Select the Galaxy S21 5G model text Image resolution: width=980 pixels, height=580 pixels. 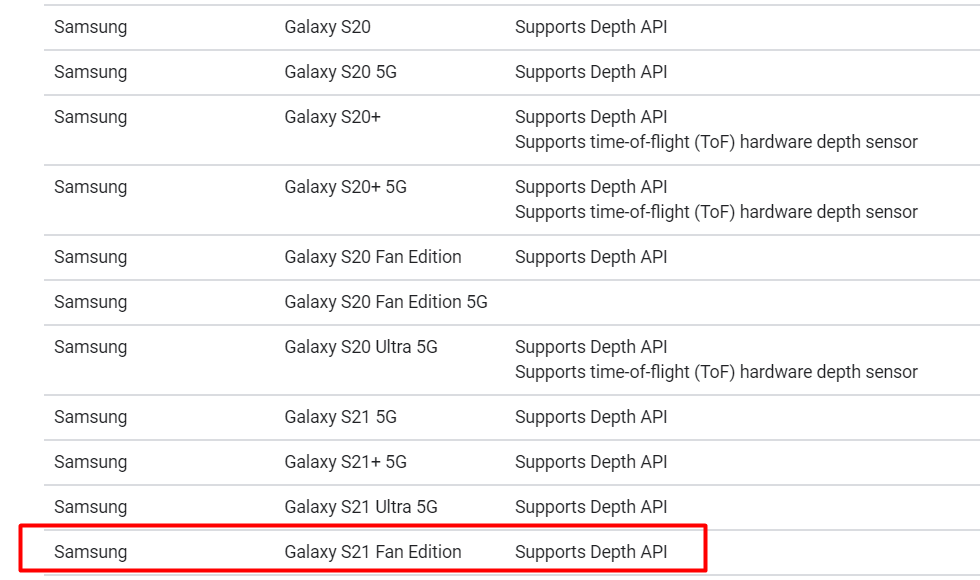(x=340, y=417)
